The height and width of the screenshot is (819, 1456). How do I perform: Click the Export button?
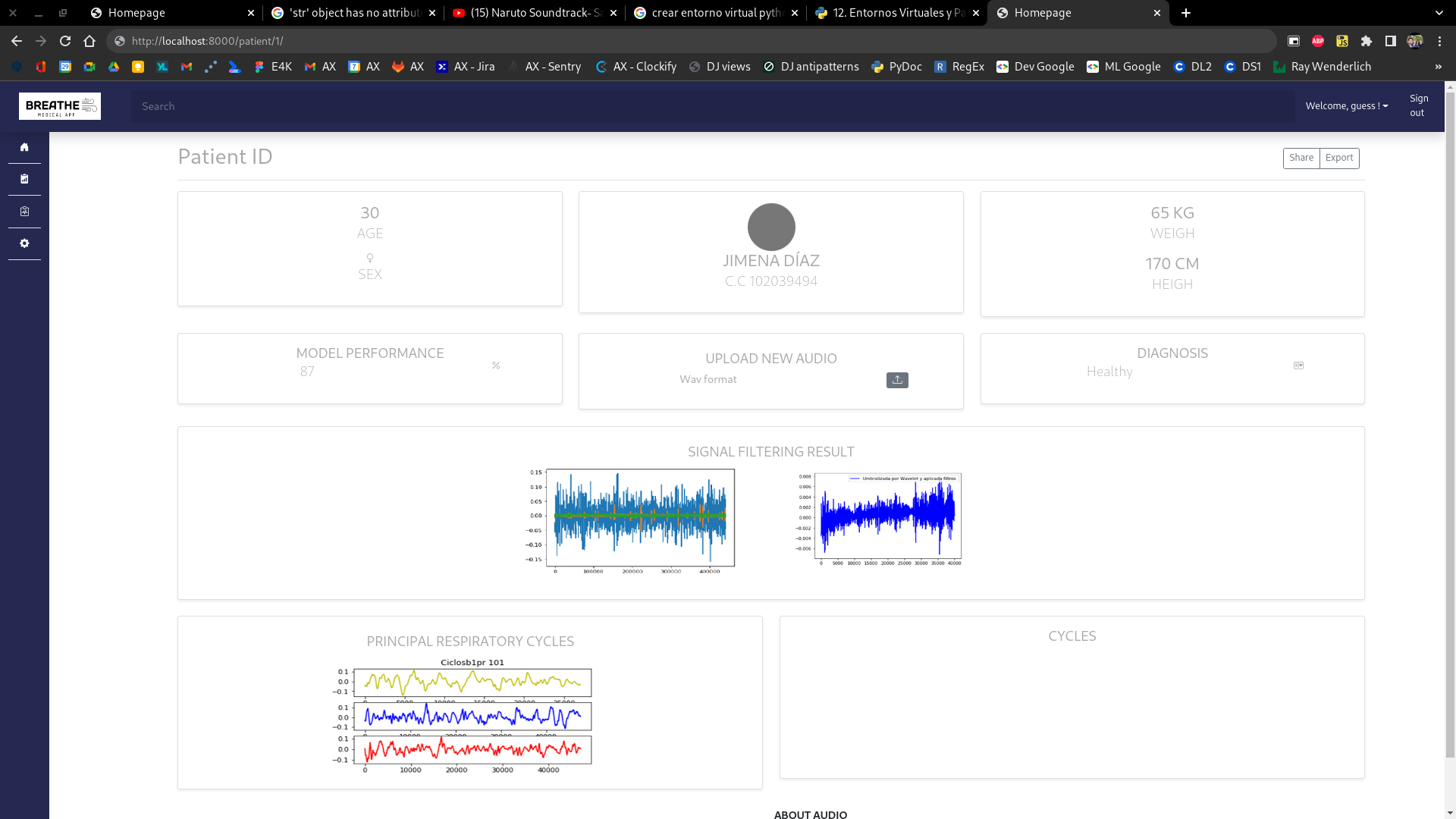pos(1339,158)
